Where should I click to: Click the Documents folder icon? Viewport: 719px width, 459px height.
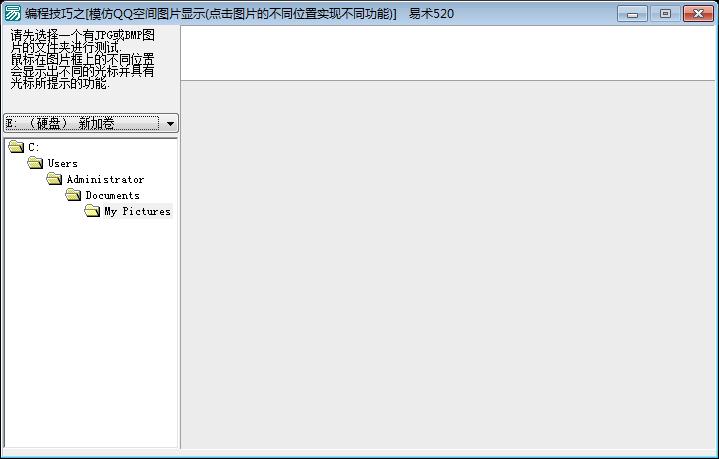[x=73, y=195]
